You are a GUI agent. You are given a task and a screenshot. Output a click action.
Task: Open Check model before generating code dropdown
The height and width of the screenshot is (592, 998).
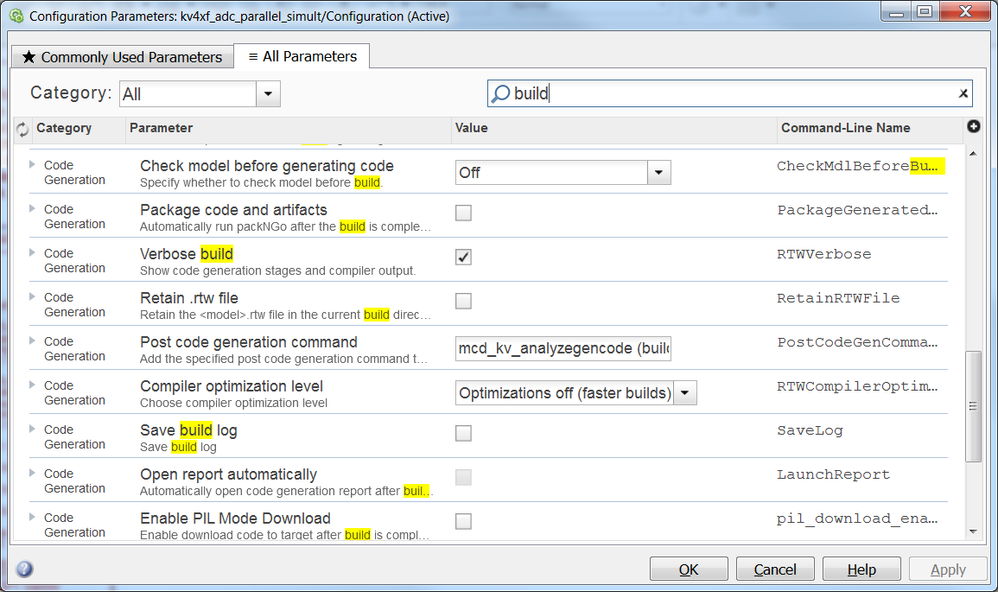click(658, 173)
